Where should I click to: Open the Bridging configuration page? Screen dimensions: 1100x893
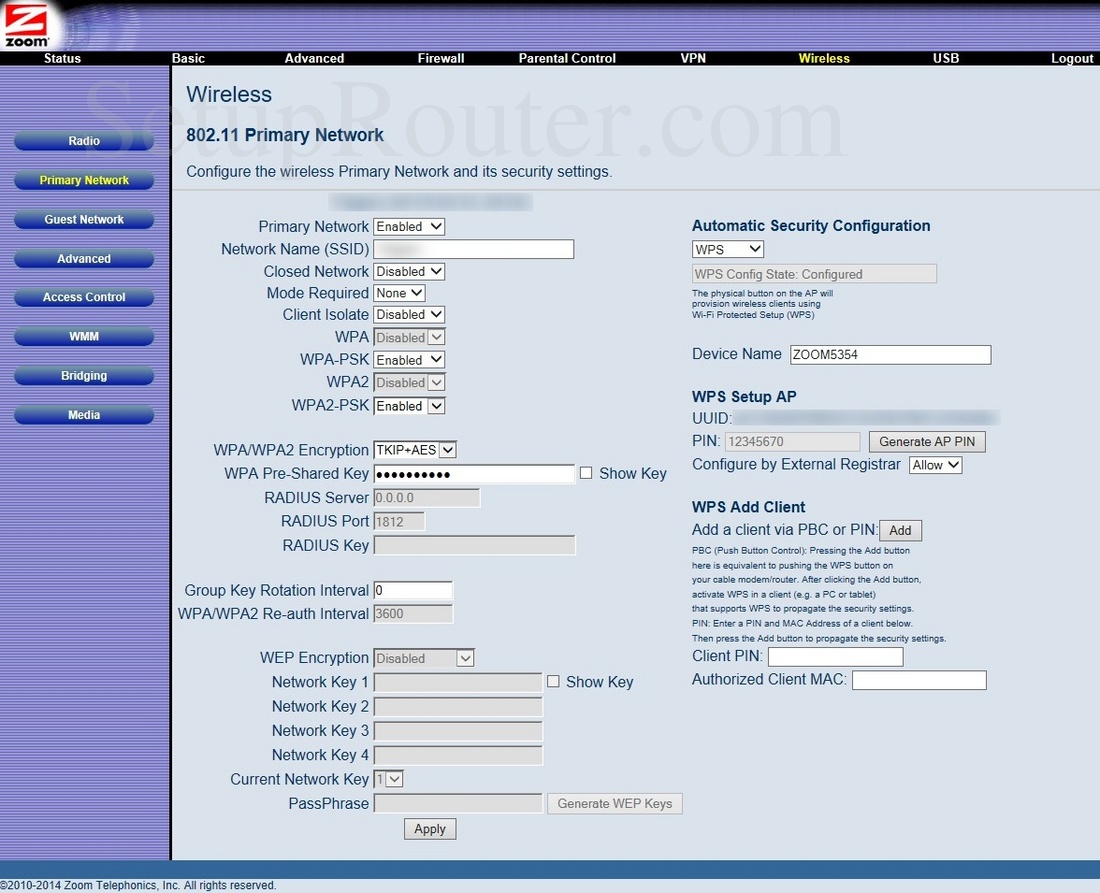tap(84, 375)
